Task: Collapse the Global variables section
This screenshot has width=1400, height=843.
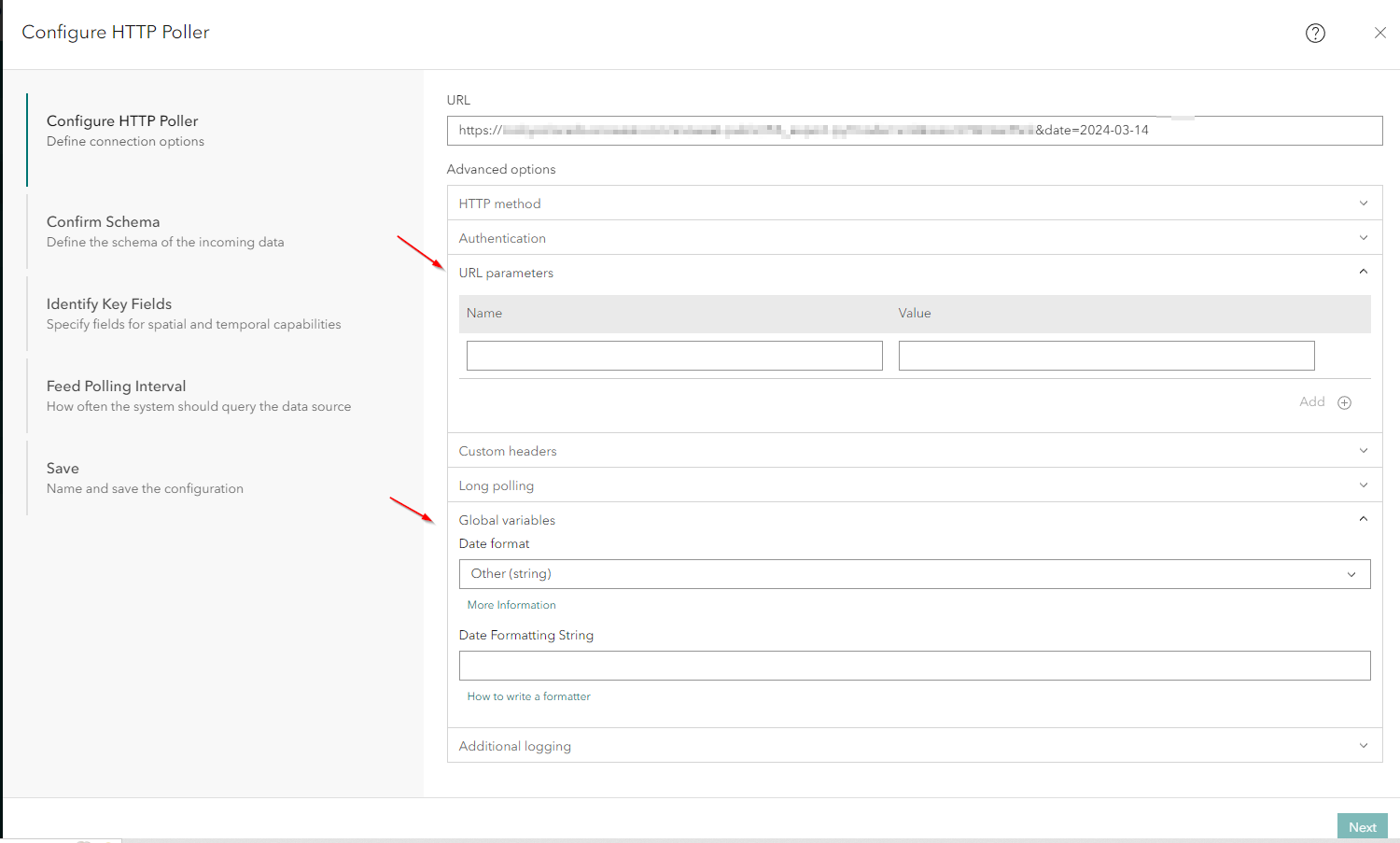Action: click(x=1363, y=520)
